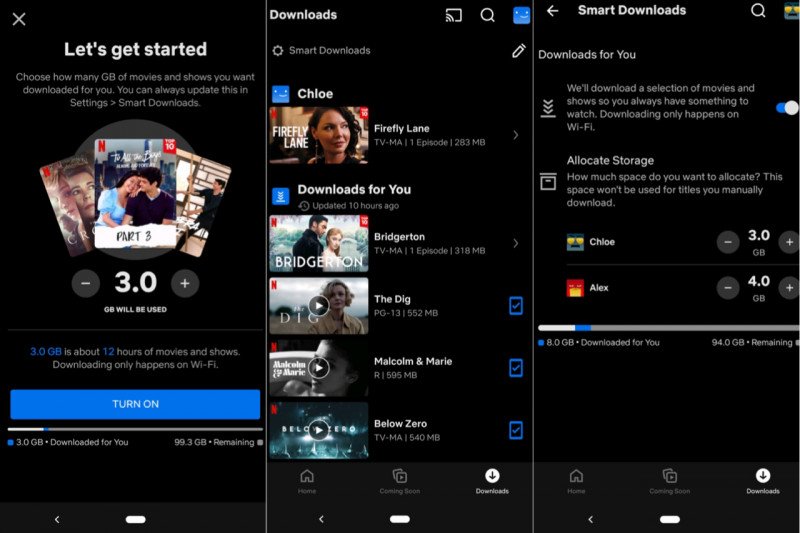Viewport: 800px width, 533px height.
Task: Open the Bridgerton thumbnail
Action: (319, 243)
